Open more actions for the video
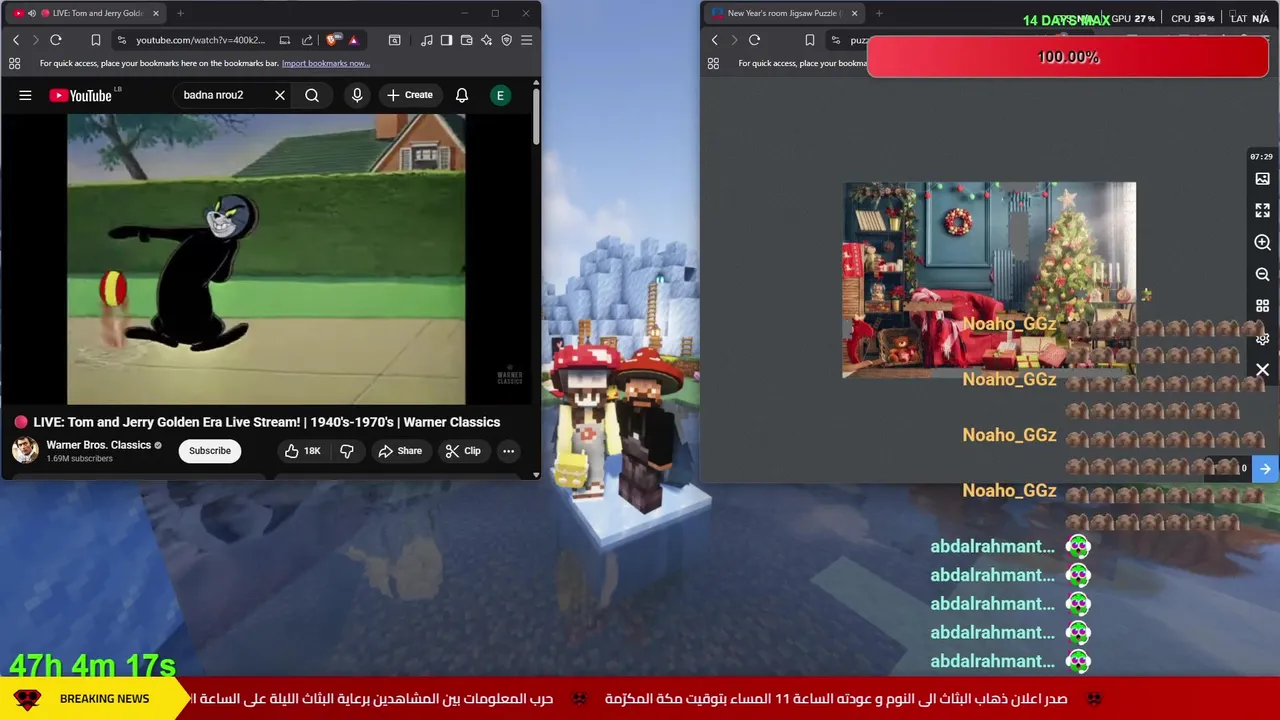 pyautogui.click(x=508, y=451)
